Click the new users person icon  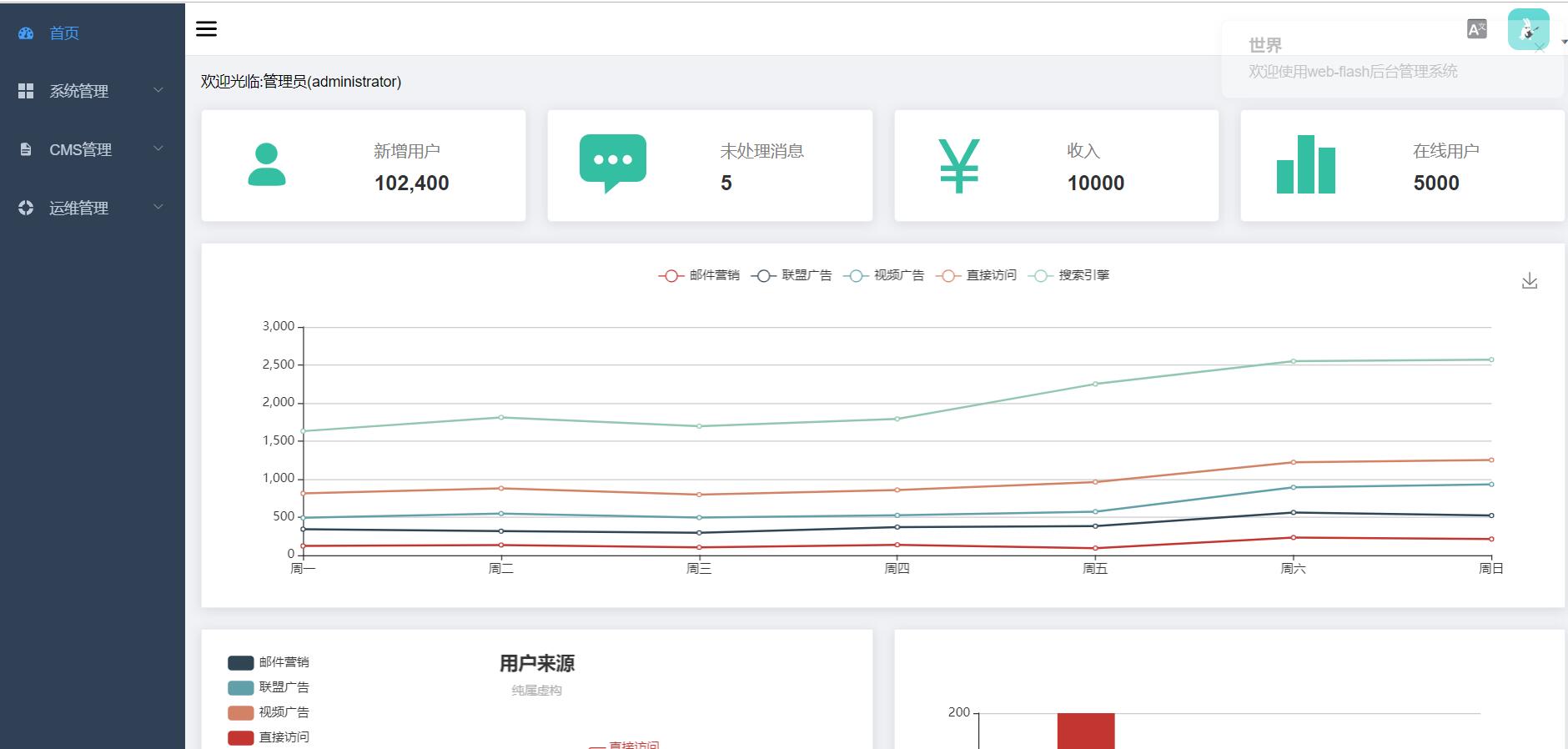[x=267, y=165]
